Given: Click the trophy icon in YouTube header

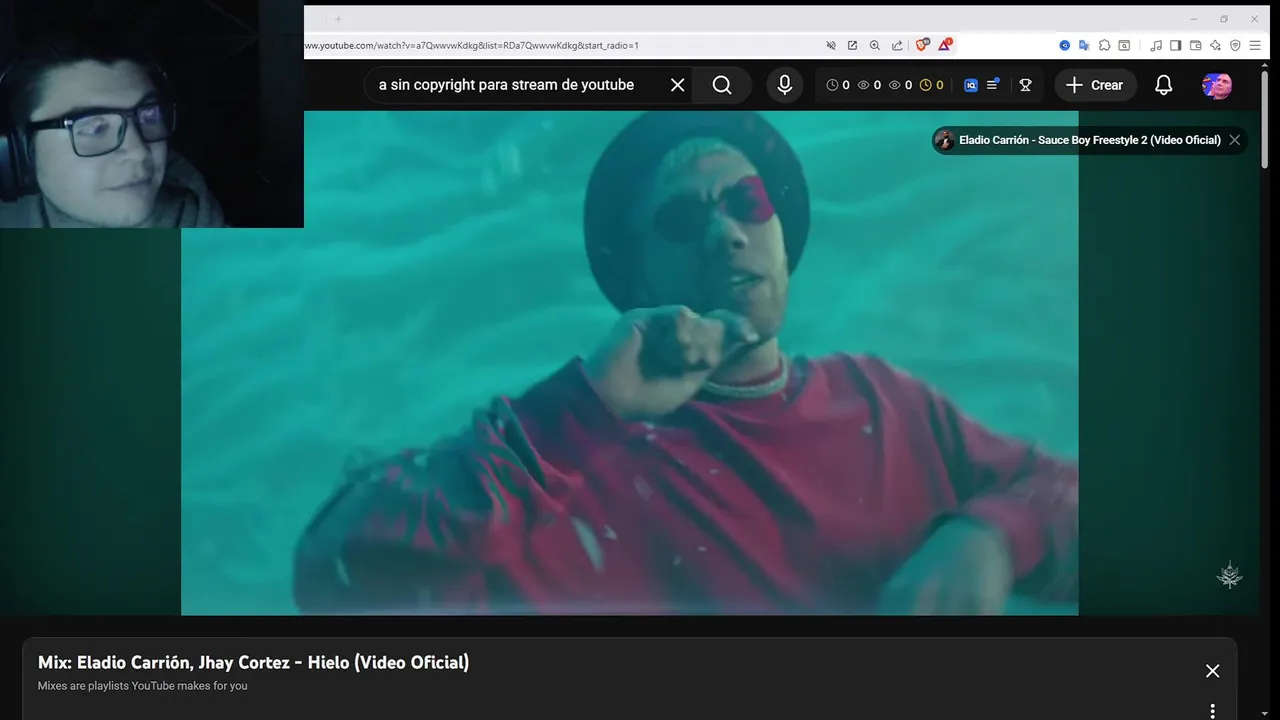Looking at the screenshot, I should [x=1025, y=85].
